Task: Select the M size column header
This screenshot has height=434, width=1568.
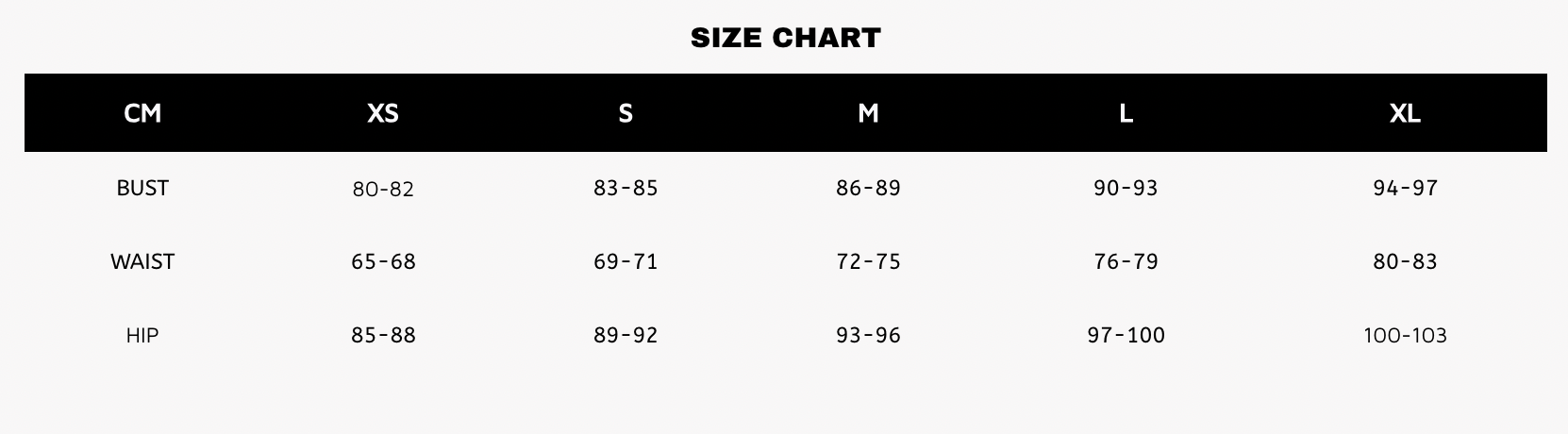Action: 868,113
